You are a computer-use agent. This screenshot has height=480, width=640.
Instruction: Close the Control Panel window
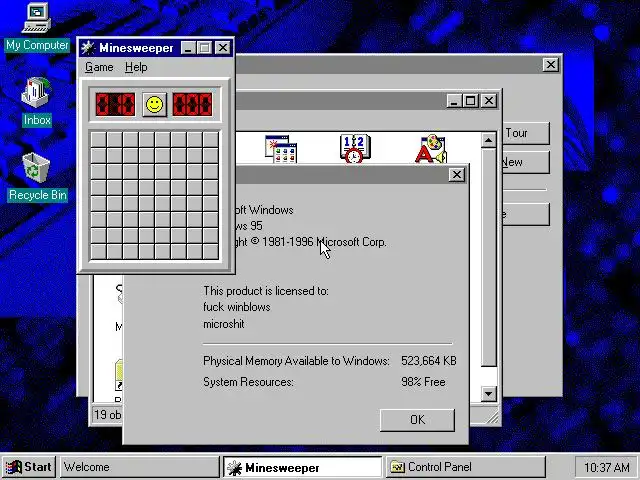[x=489, y=100]
